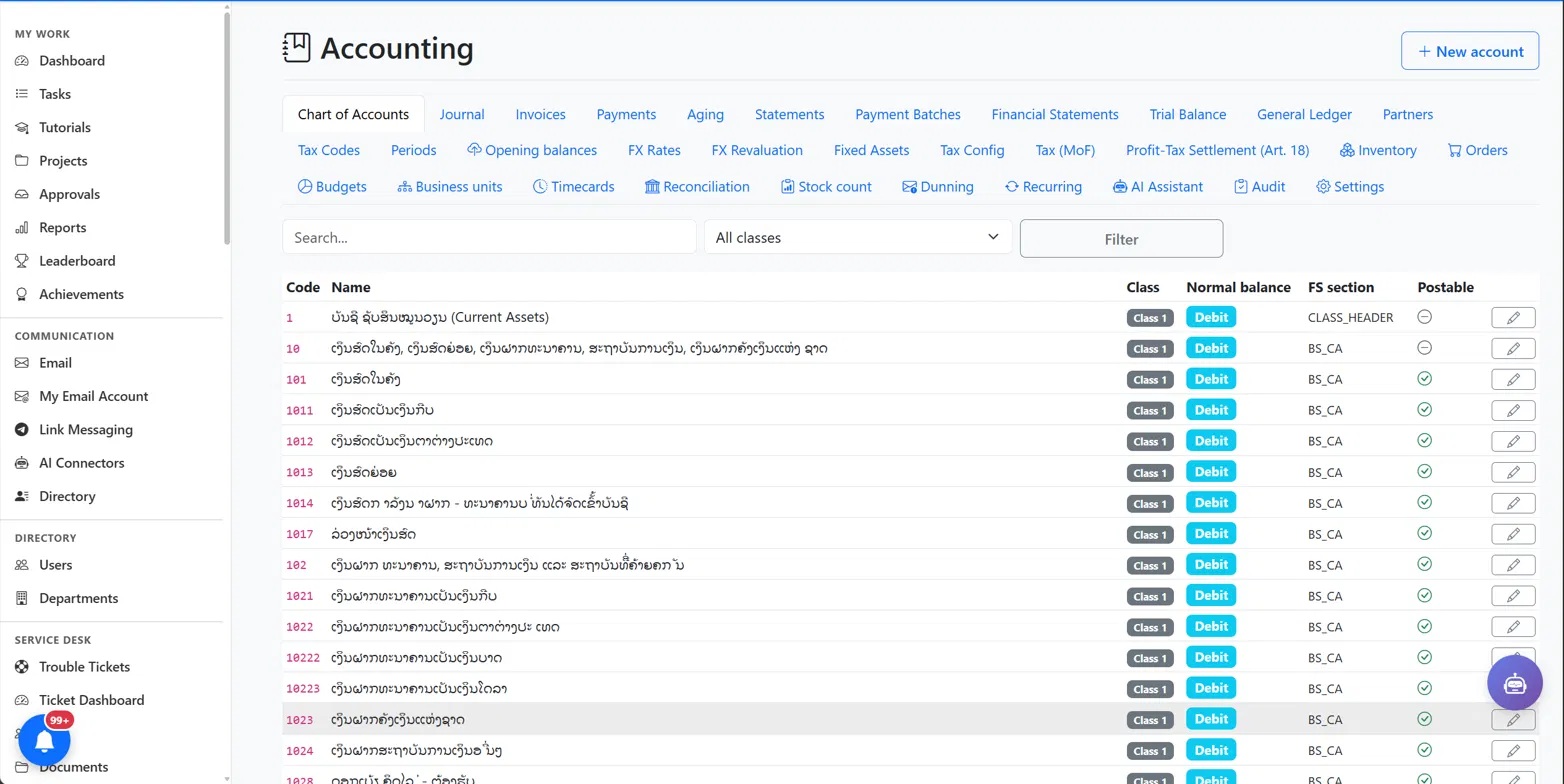Image resolution: width=1564 pixels, height=784 pixels.
Task: Click the non-postable indicator for account 10
Action: (1425, 348)
